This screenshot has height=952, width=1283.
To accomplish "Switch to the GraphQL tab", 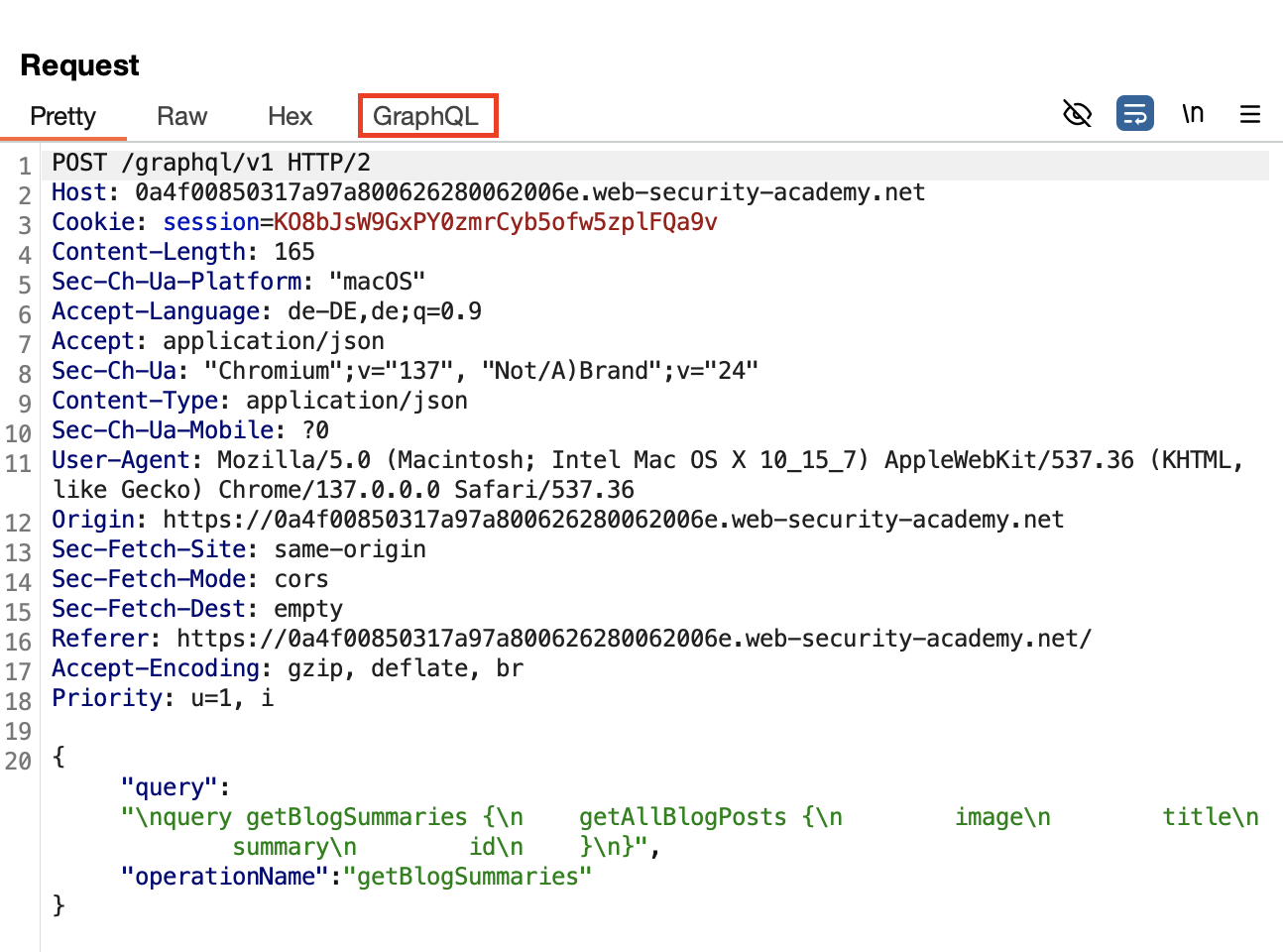I will tap(426, 116).
